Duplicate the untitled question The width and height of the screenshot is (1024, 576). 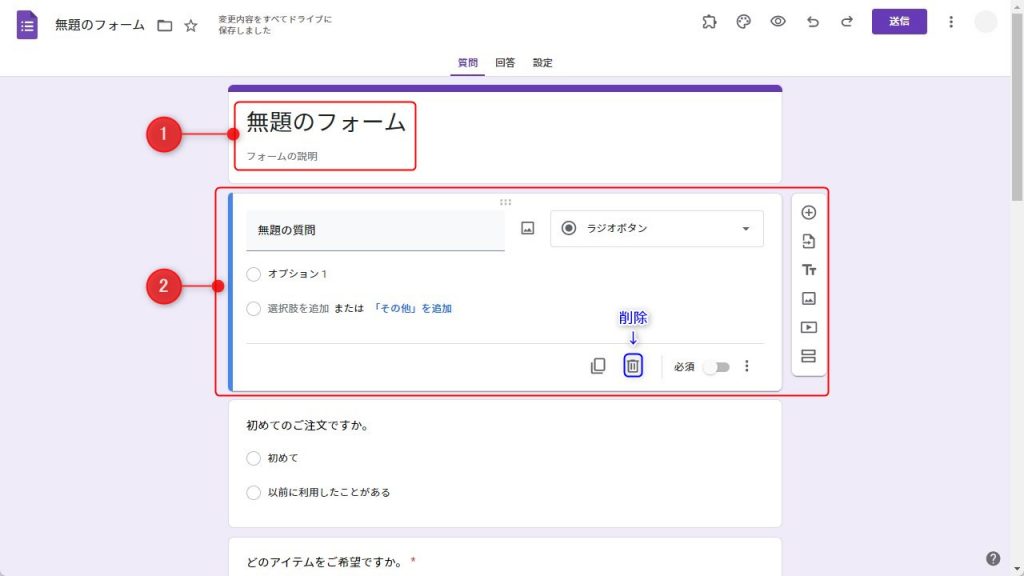tap(598, 366)
